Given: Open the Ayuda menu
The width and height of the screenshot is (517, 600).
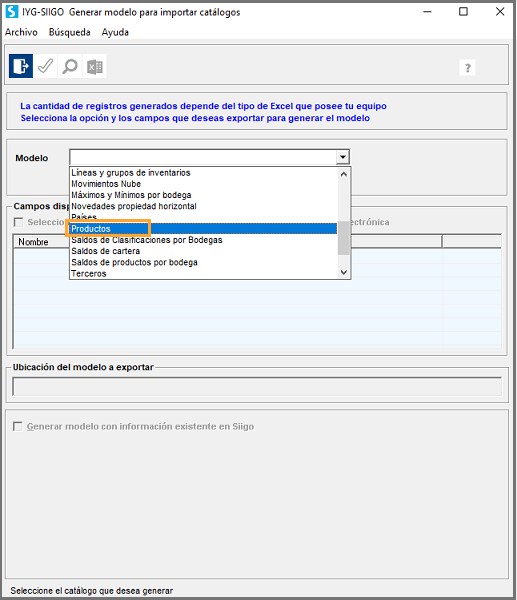Looking at the screenshot, I should pyautogui.click(x=115, y=32).
